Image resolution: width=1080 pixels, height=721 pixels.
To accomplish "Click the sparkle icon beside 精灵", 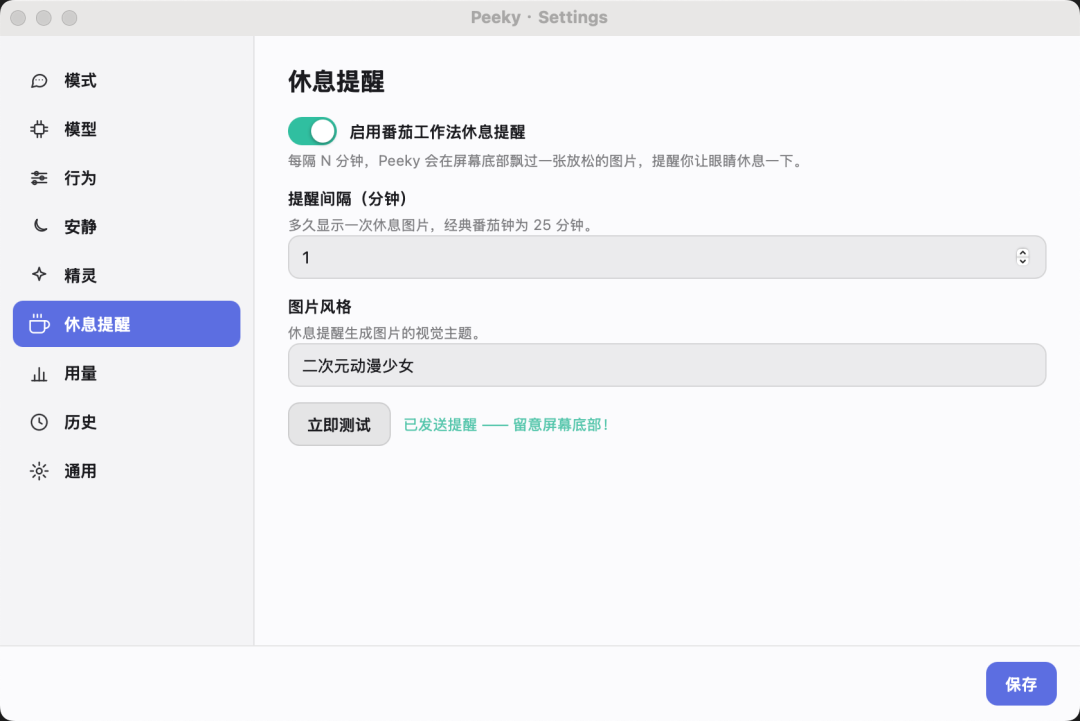I will (39, 275).
